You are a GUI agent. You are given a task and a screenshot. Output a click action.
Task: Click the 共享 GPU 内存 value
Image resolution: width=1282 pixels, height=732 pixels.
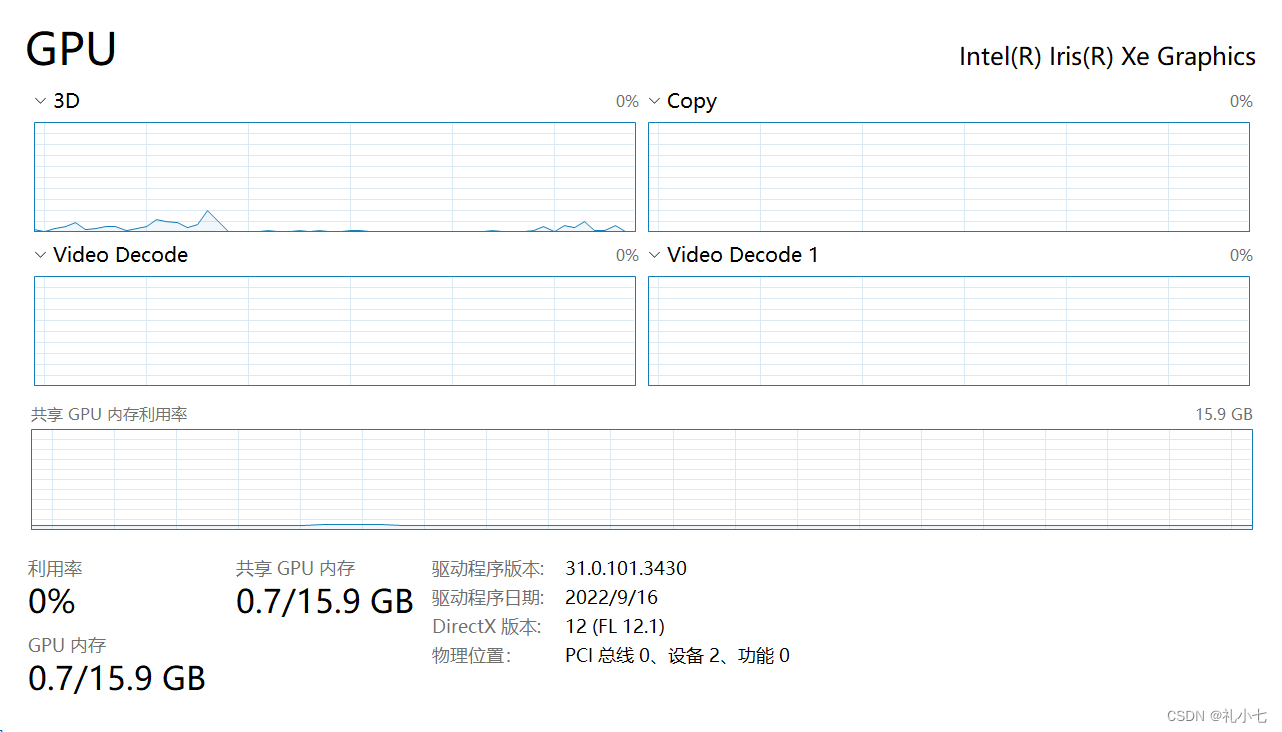(324, 601)
